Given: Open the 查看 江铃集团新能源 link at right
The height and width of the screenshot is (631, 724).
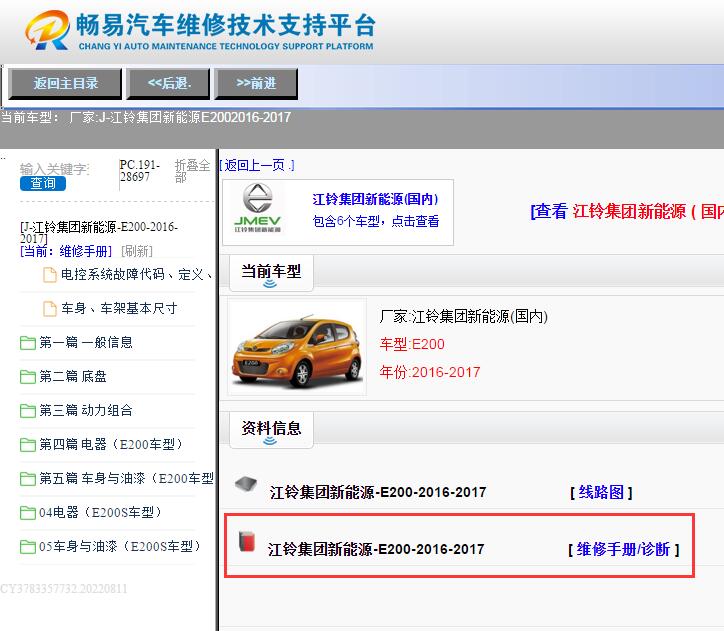Looking at the screenshot, I should tap(627, 211).
